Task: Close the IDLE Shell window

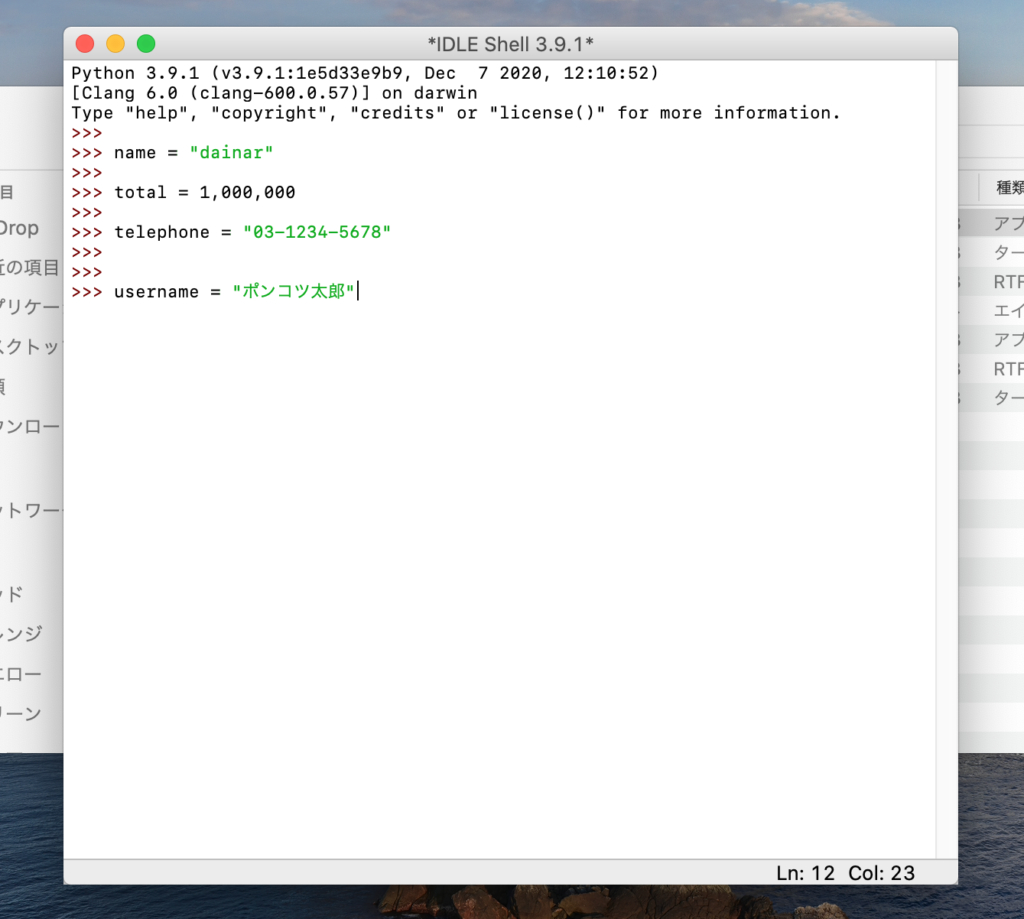Action: [x=85, y=44]
